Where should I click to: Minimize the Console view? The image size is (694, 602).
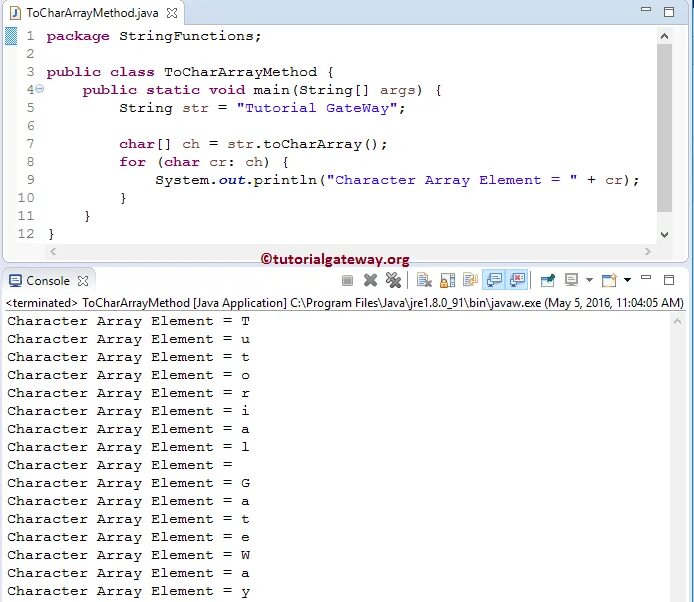646,278
